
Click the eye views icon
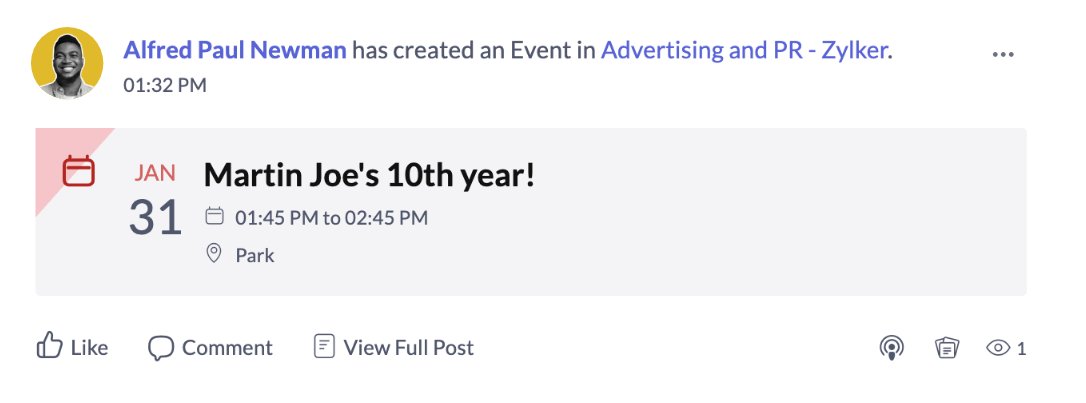click(997, 348)
